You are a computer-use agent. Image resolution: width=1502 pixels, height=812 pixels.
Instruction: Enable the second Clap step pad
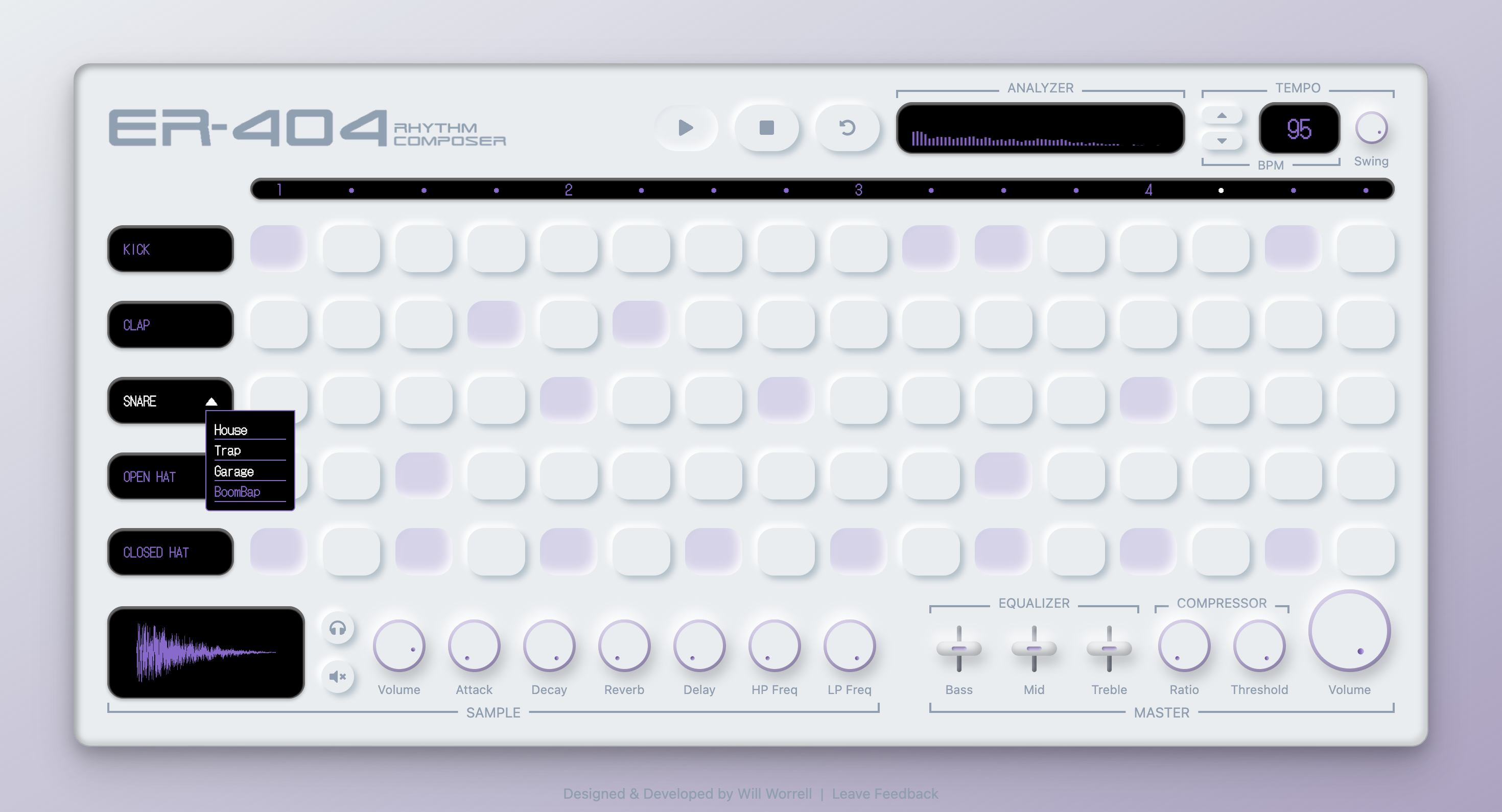351,325
